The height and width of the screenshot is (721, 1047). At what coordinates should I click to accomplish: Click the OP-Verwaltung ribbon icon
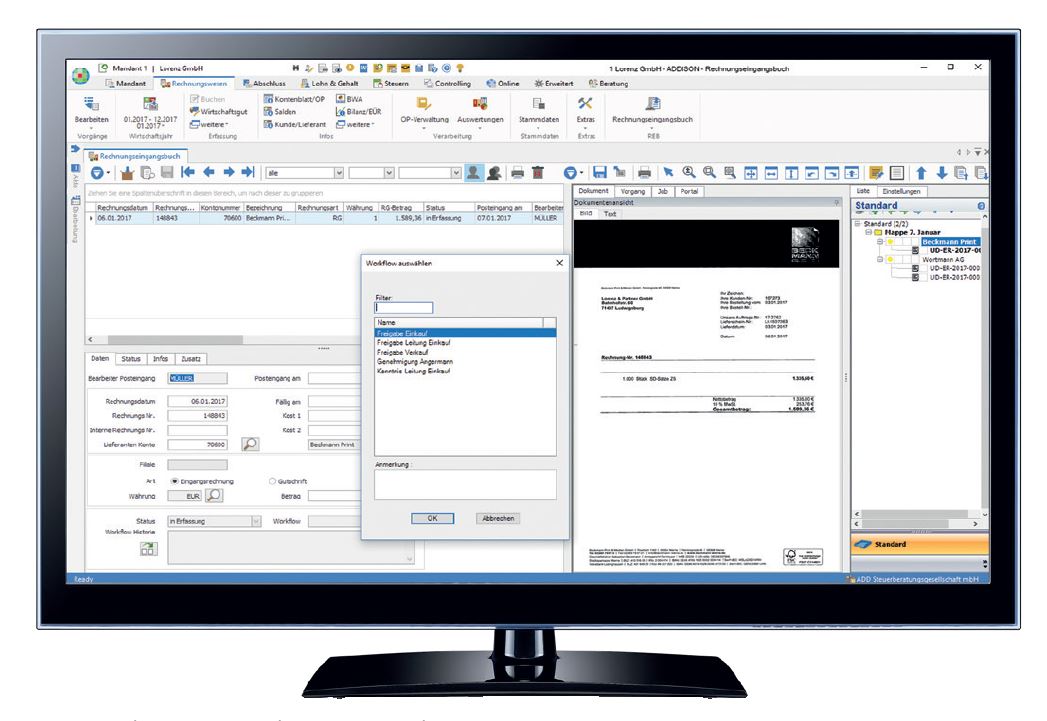tap(423, 103)
